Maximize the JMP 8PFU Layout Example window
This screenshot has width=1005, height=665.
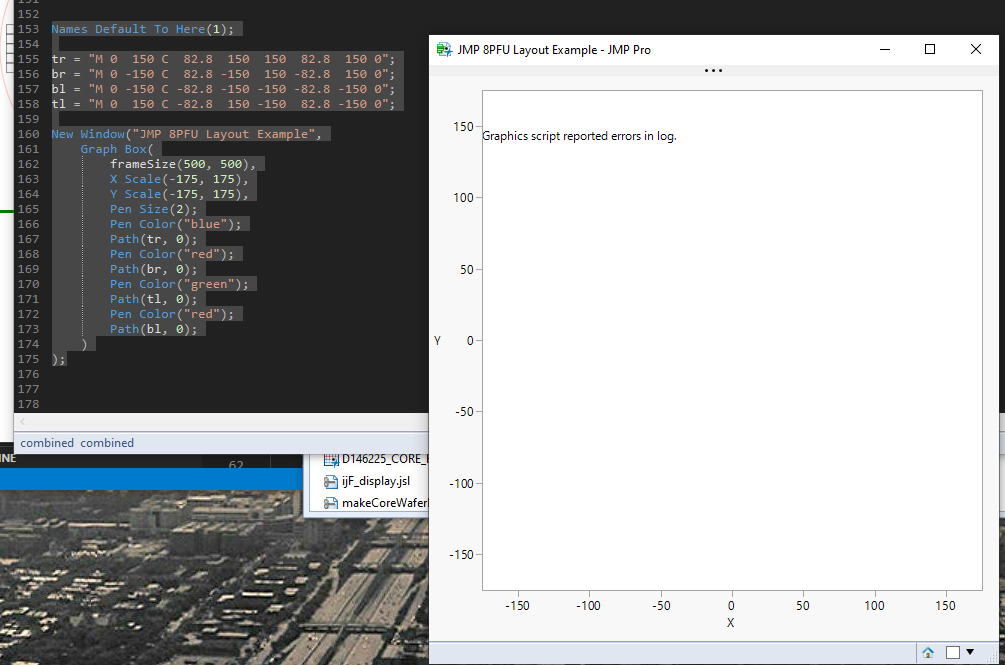point(930,49)
